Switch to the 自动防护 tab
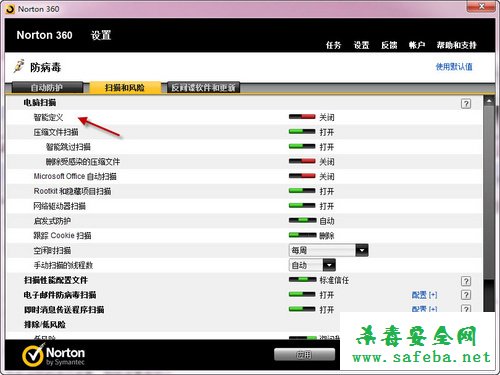 coord(47,88)
